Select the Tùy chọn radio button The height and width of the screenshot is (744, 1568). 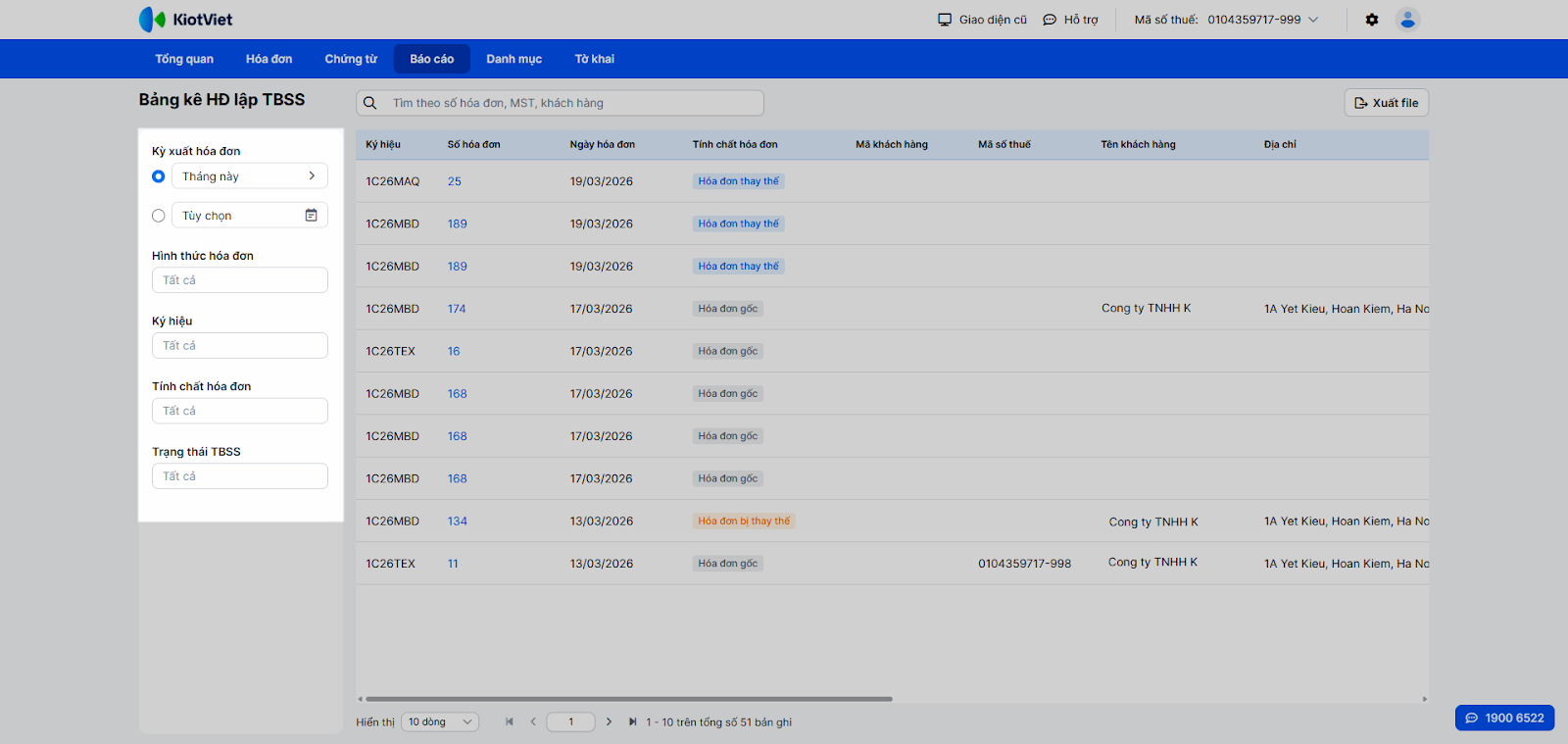point(159,216)
